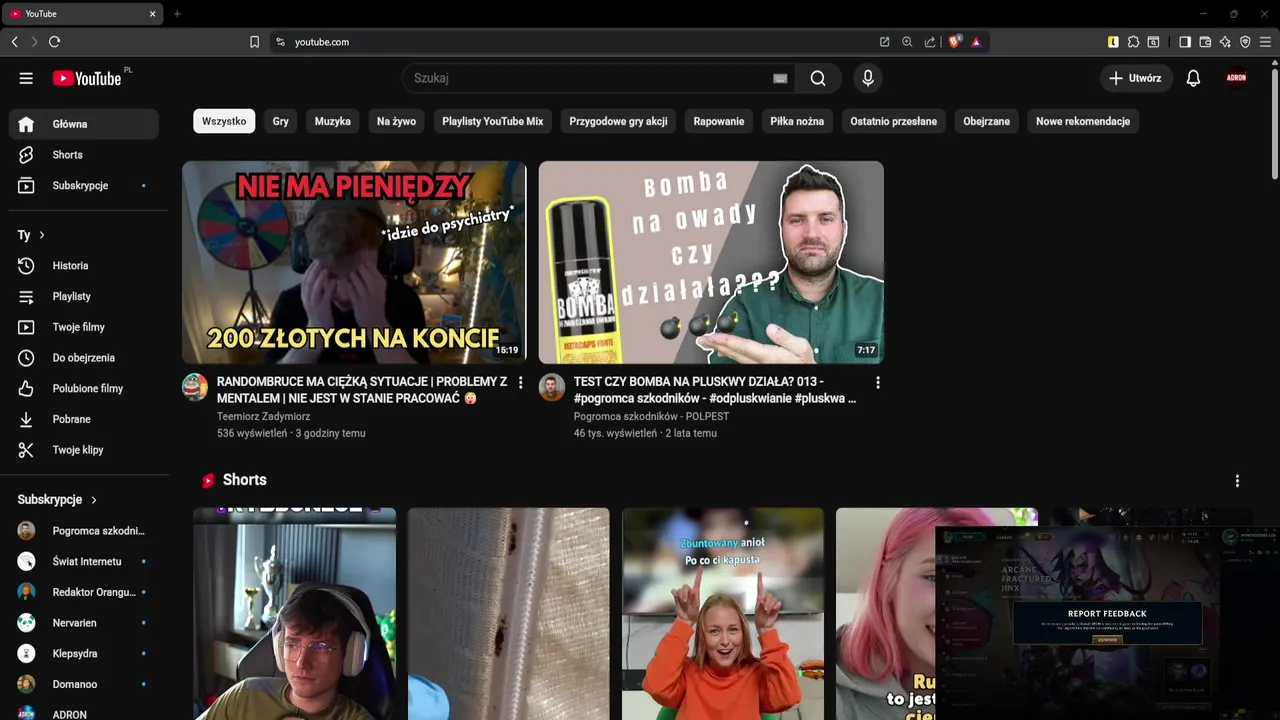Open the ADRON account avatar menu
The image size is (1280, 720).
1237,78
